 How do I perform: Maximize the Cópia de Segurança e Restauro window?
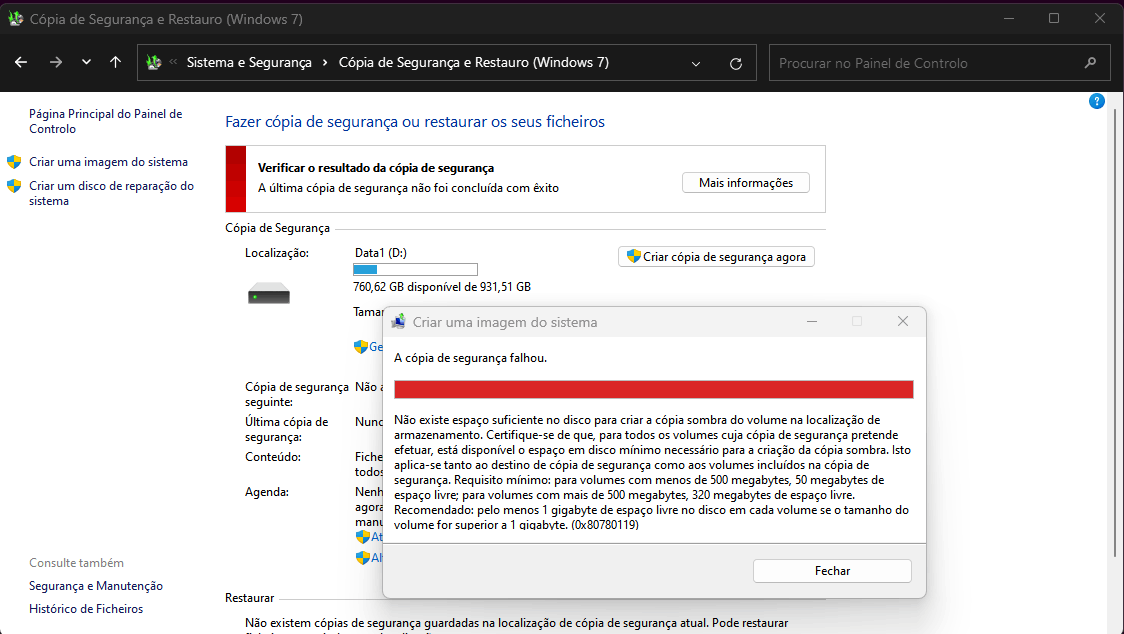[x=1054, y=19]
